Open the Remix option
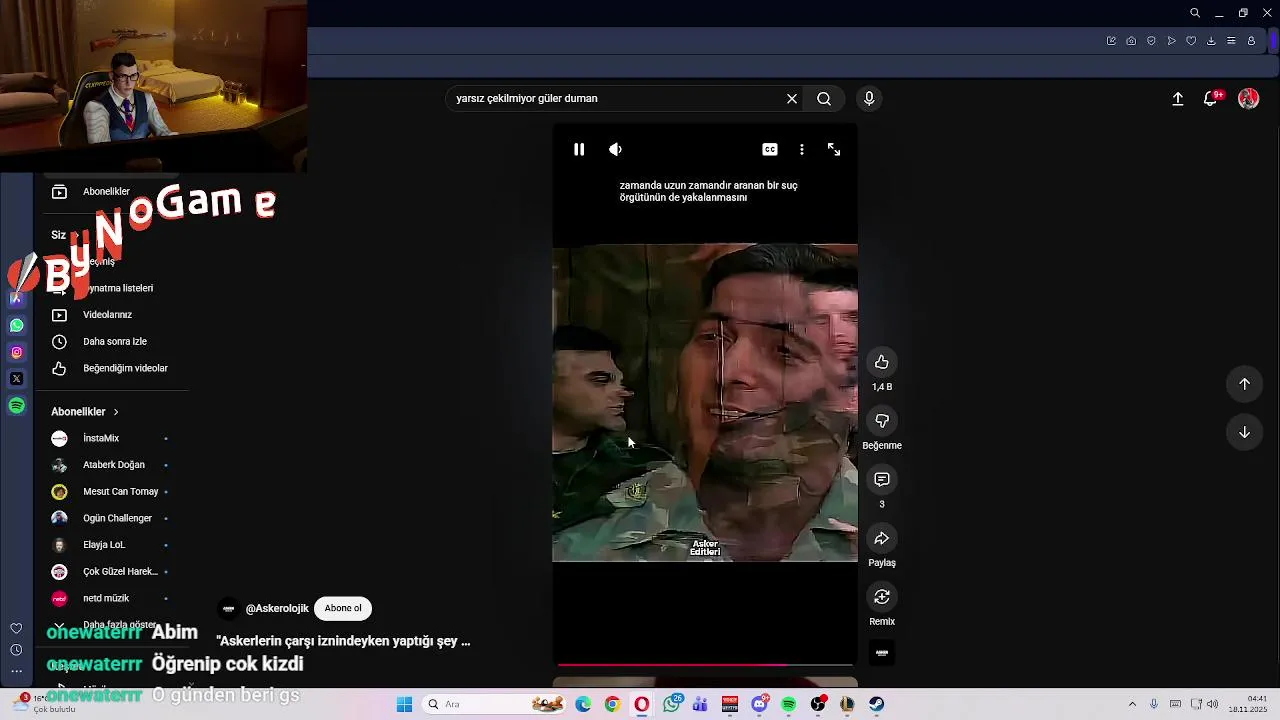This screenshot has height=720, width=1280. (882, 597)
